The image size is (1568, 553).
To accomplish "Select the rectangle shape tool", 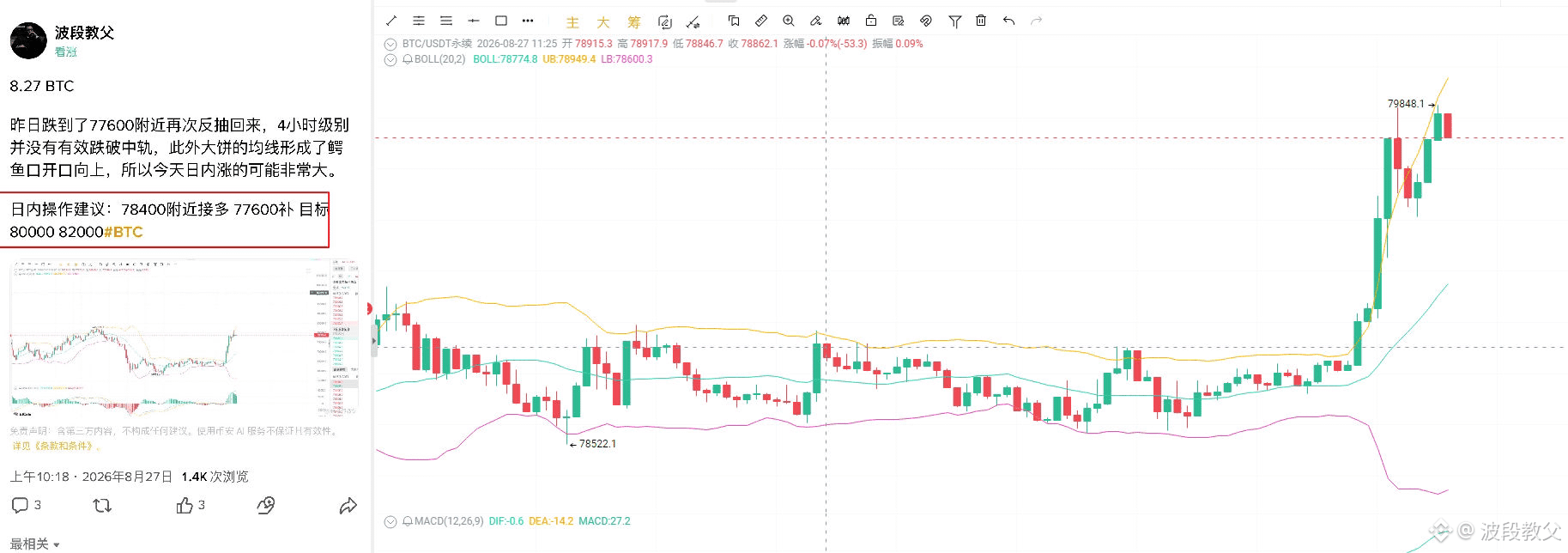I will [501, 21].
